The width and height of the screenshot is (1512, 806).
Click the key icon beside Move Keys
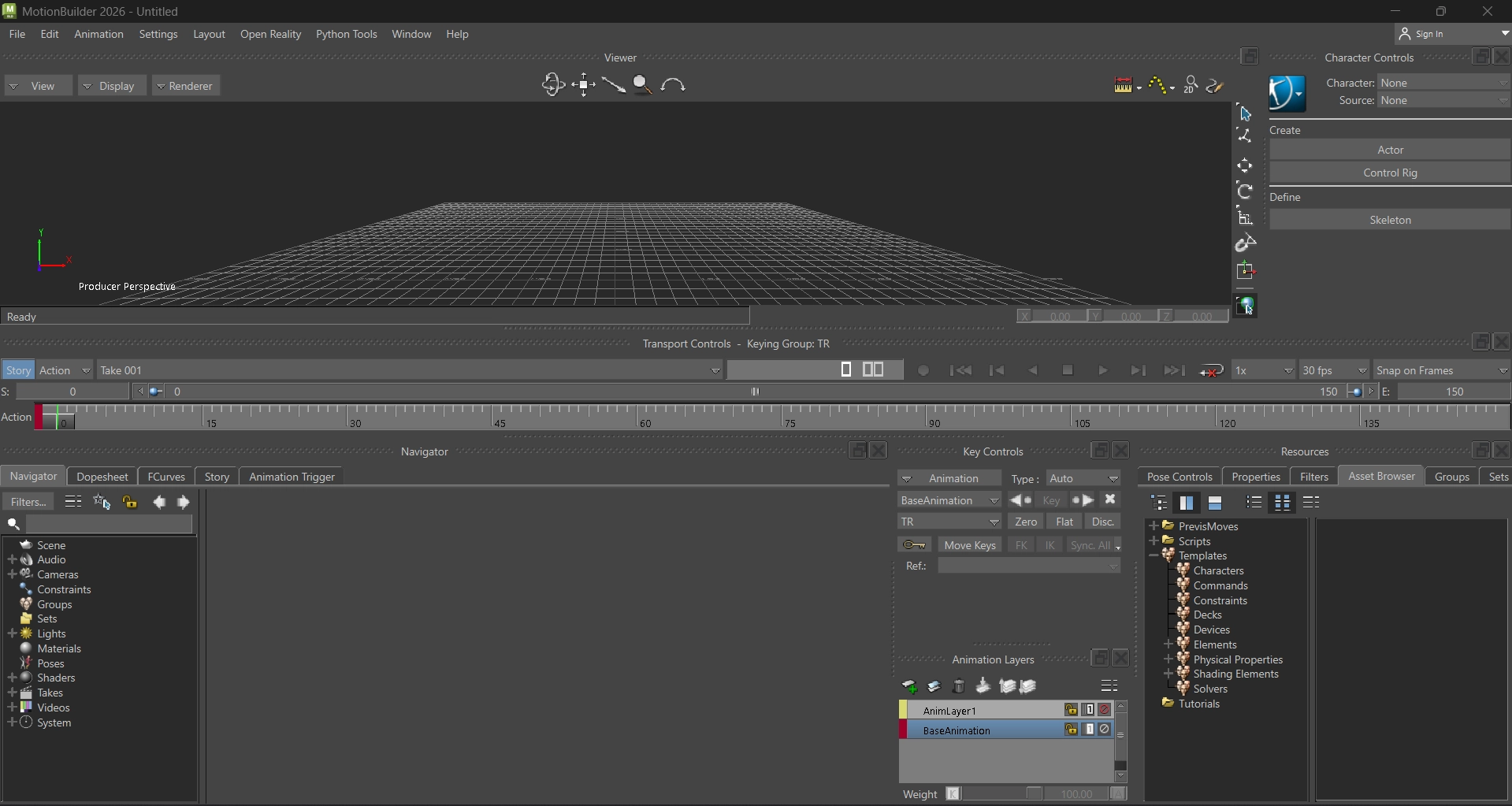click(914, 545)
